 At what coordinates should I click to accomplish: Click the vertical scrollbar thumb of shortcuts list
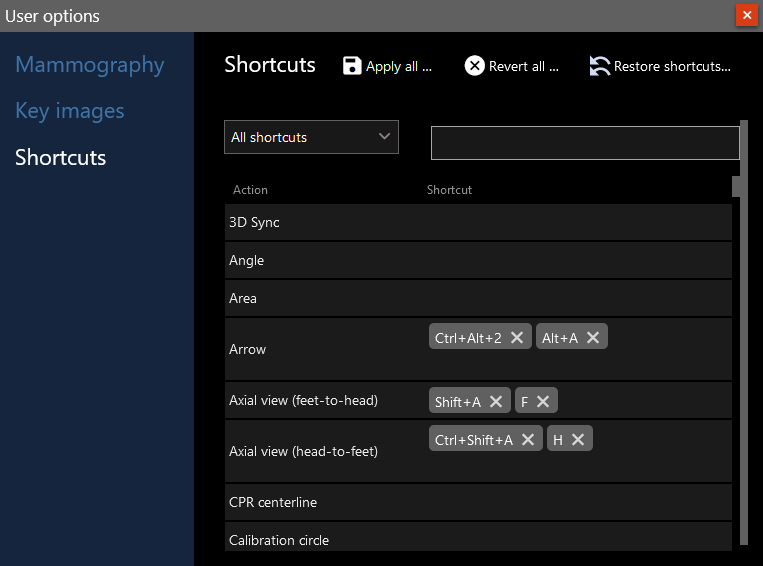click(x=737, y=187)
